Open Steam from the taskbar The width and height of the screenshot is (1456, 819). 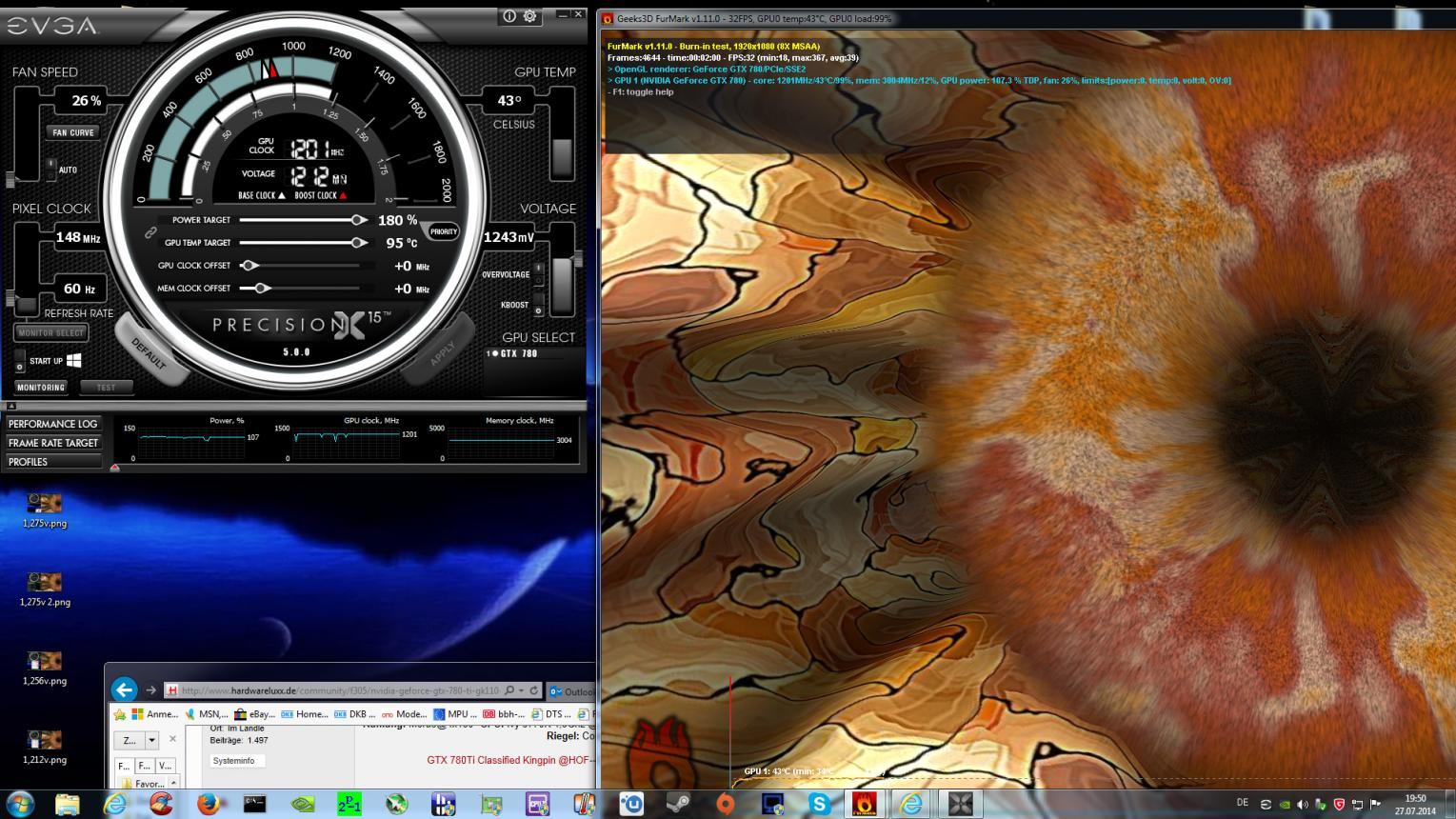pyautogui.click(x=677, y=804)
